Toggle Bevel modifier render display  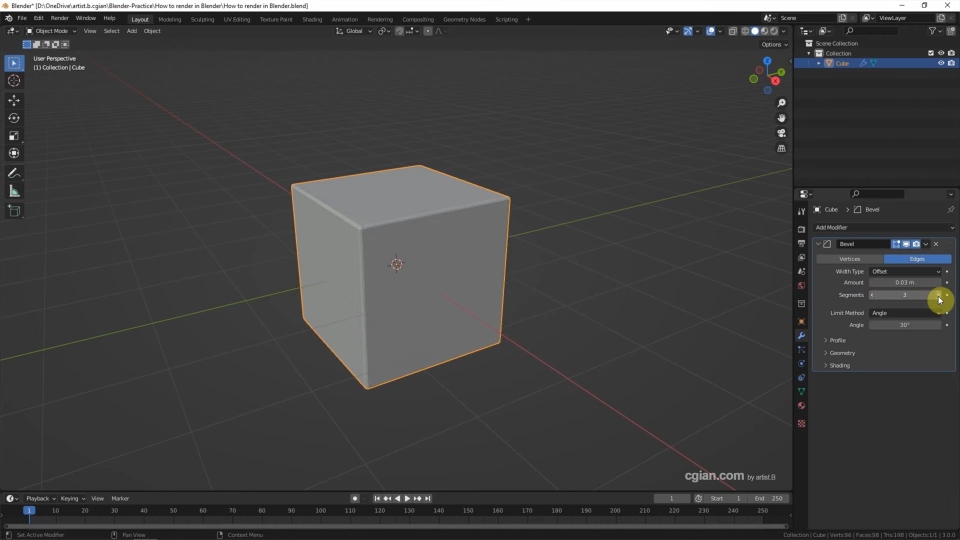pos(916,244)
